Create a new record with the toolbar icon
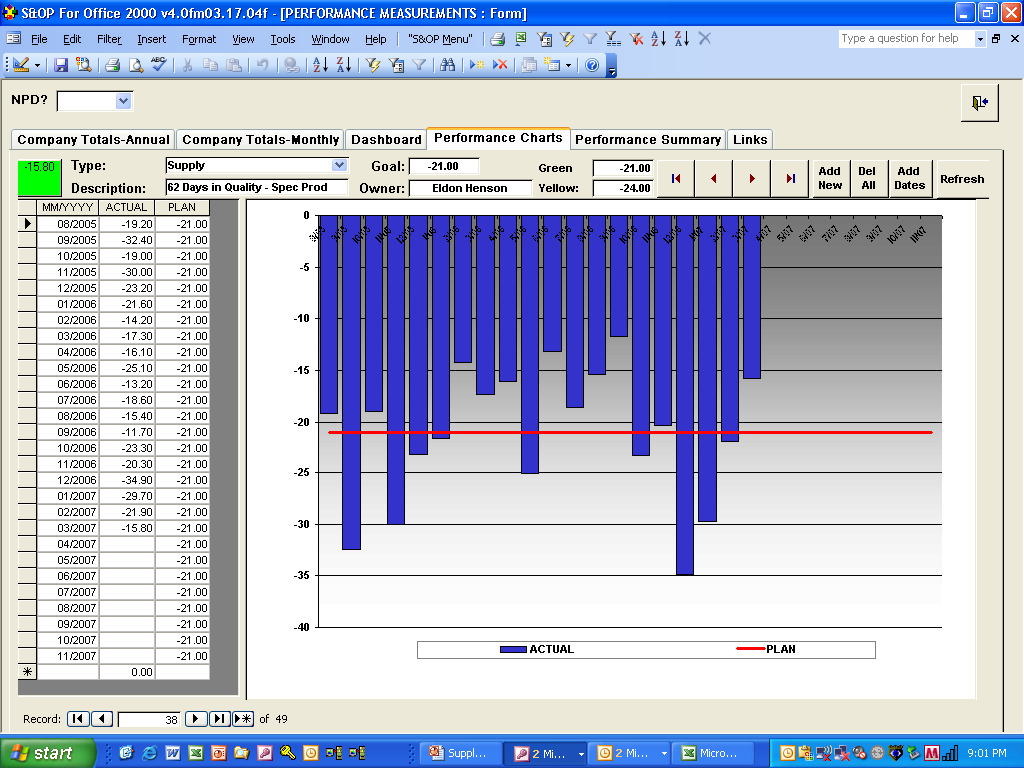1024x768 pixels. 476,66
